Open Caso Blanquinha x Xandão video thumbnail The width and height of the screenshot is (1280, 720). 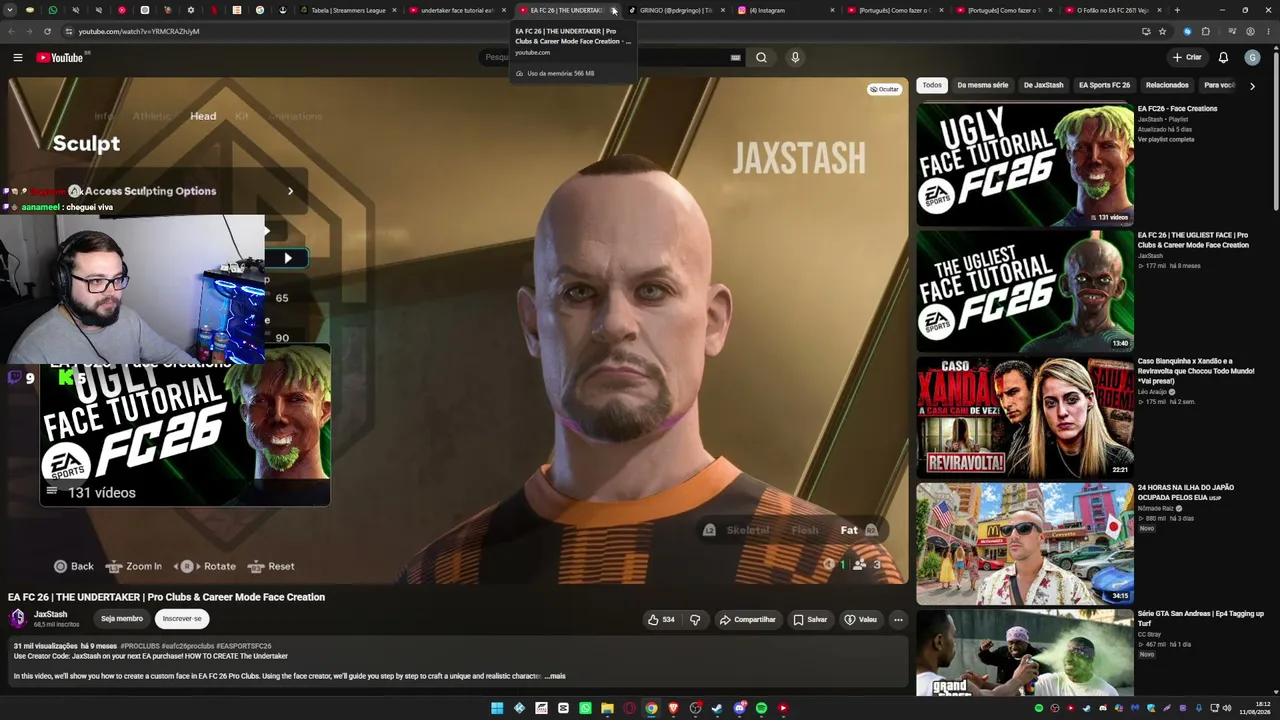coord(1025,417)
